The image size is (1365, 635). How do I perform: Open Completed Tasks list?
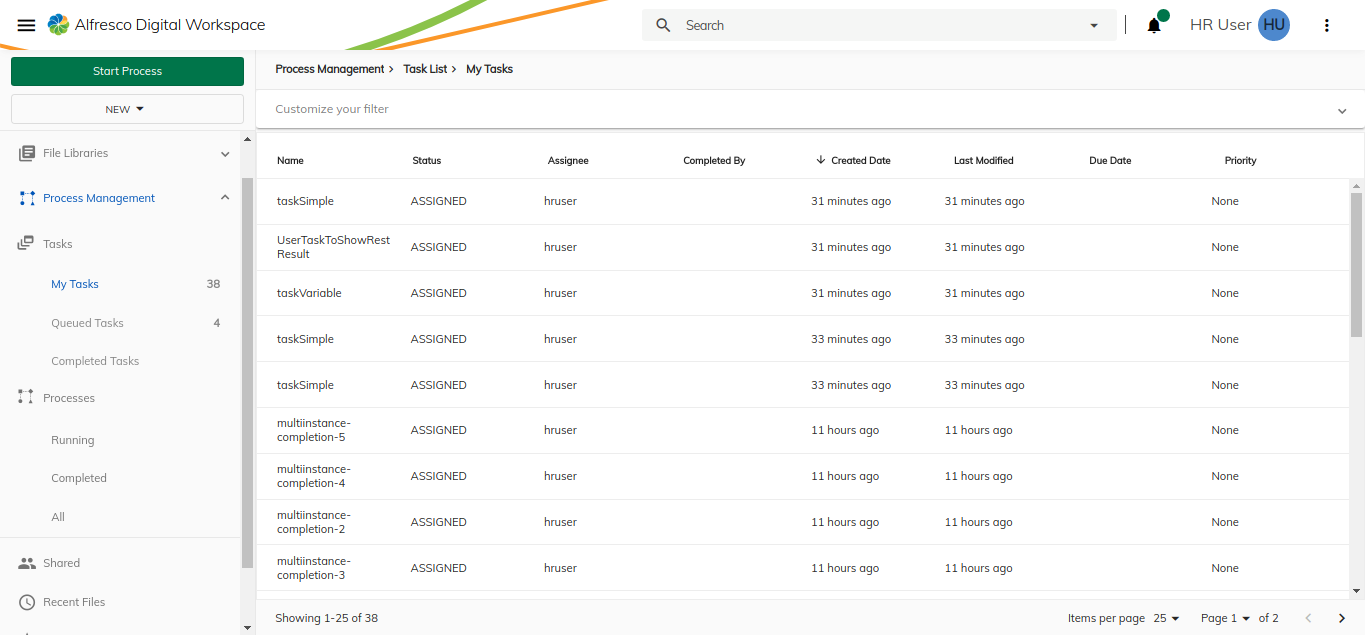[95, 361]
